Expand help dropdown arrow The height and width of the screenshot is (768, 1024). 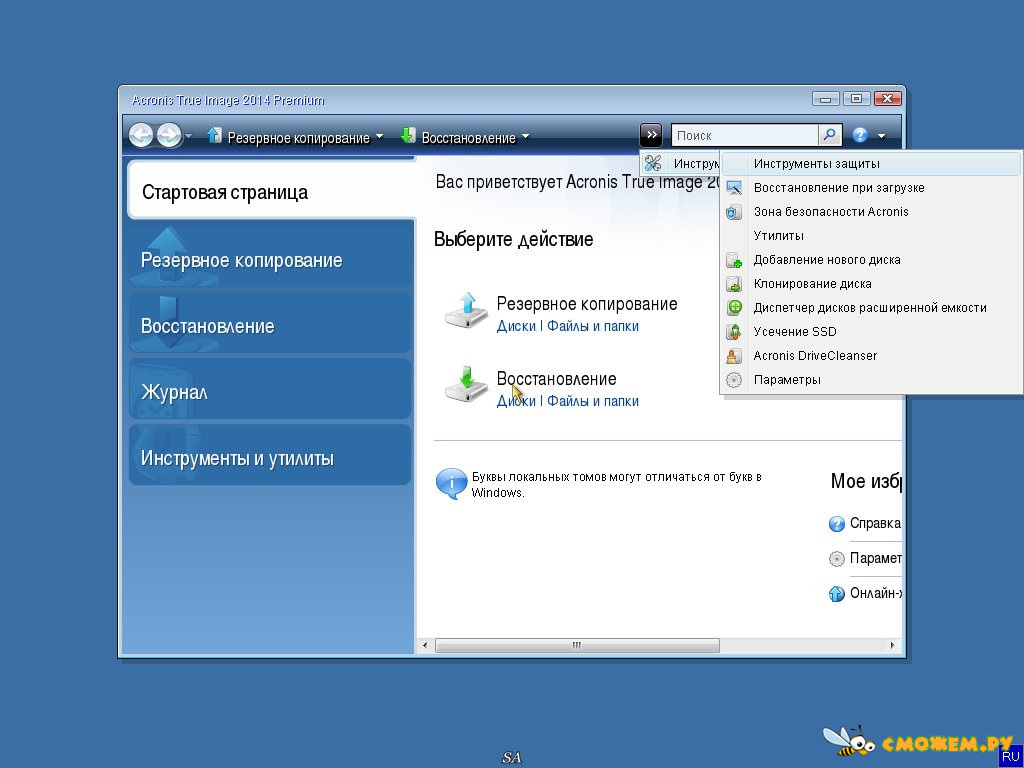pyautogui.click(x=882, y=136)
